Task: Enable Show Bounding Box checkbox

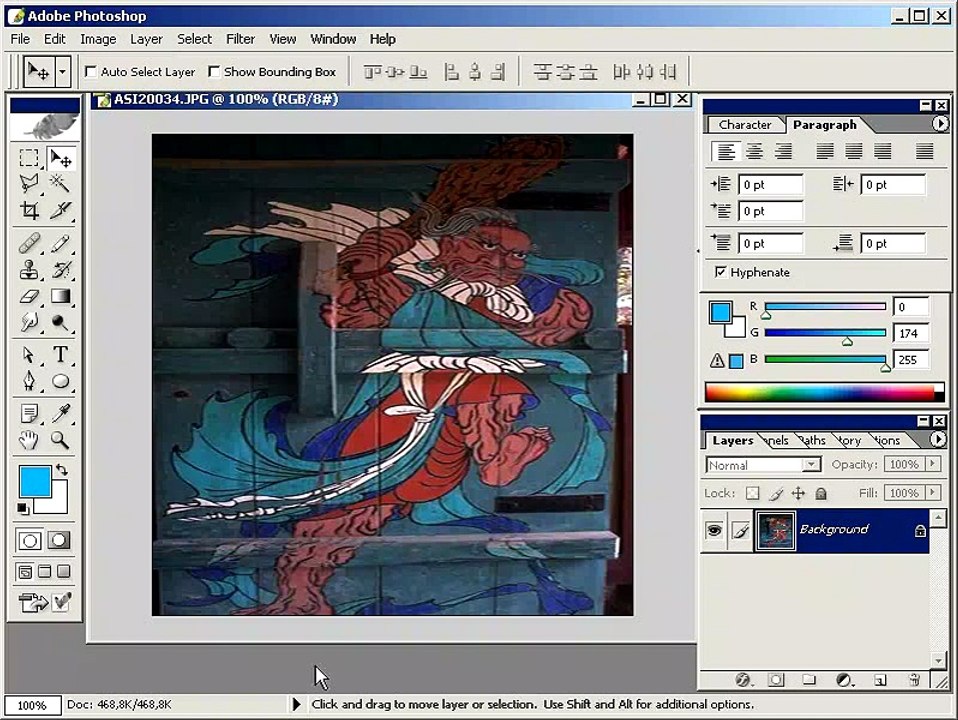Action: pos(214,72)
